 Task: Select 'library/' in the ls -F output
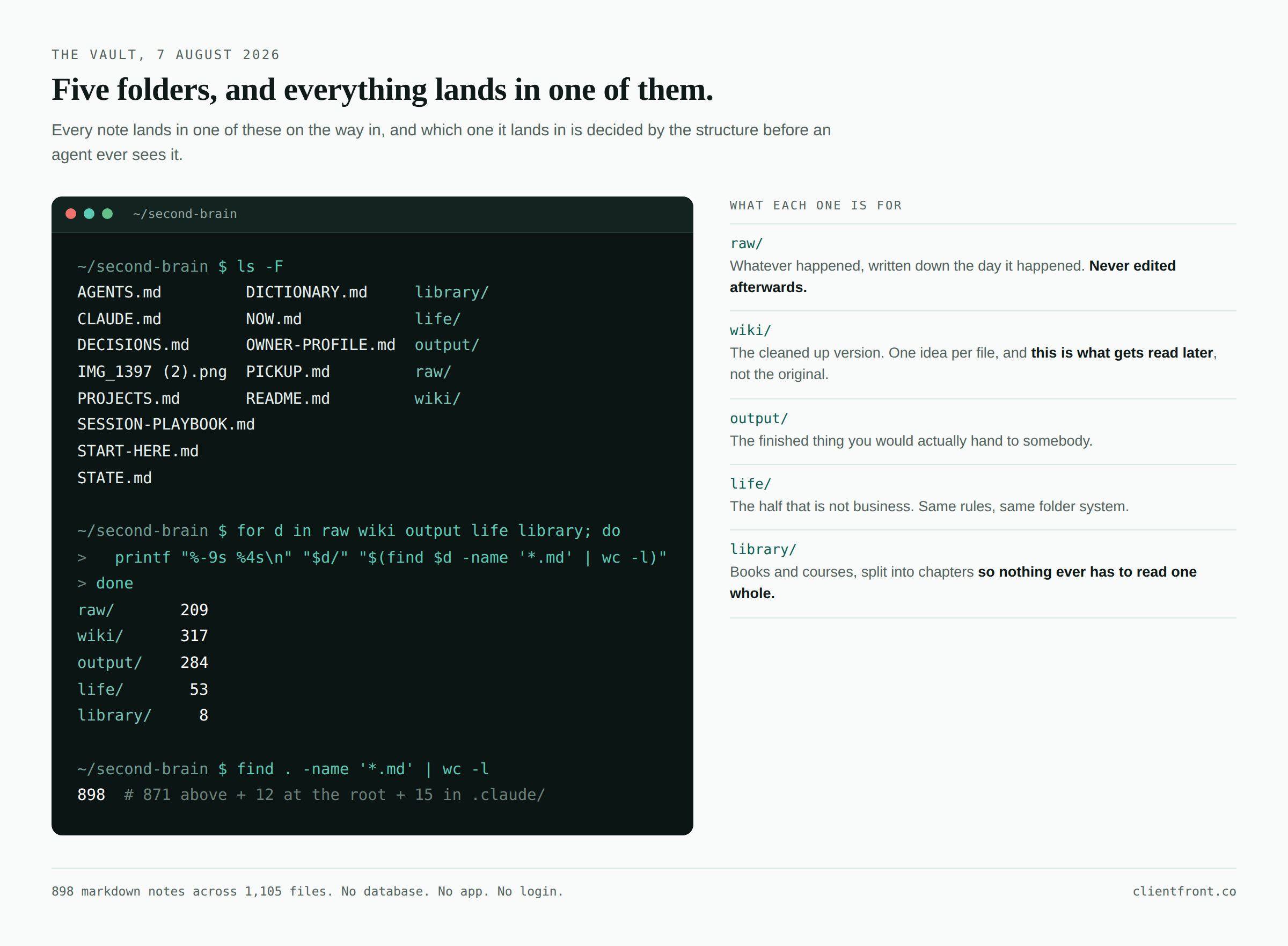[x=452, y=292]
